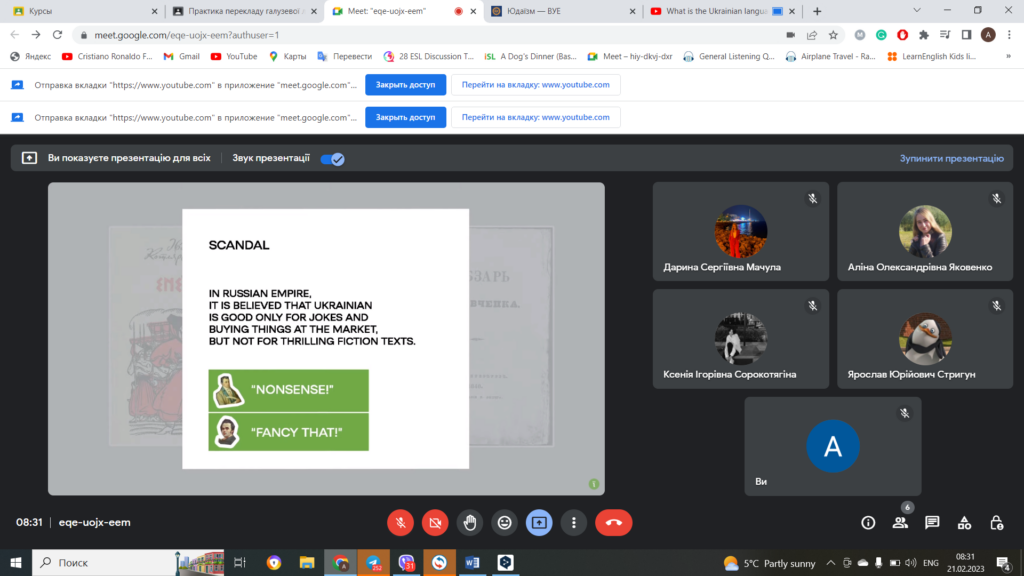1024x576 pixels.
Task: Click Зупинити презентацію to stop presenting
Action: pyautogui.click(x=950, y=158)
